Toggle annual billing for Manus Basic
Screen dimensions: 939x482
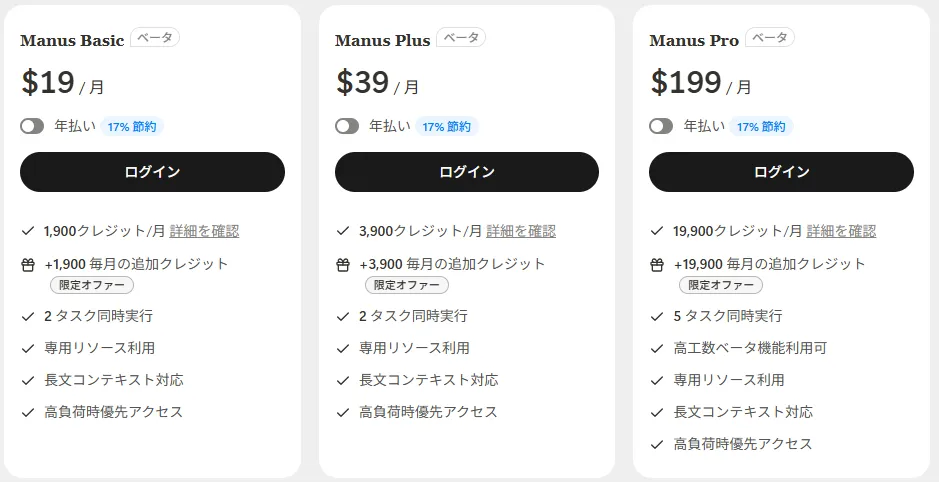32,126
